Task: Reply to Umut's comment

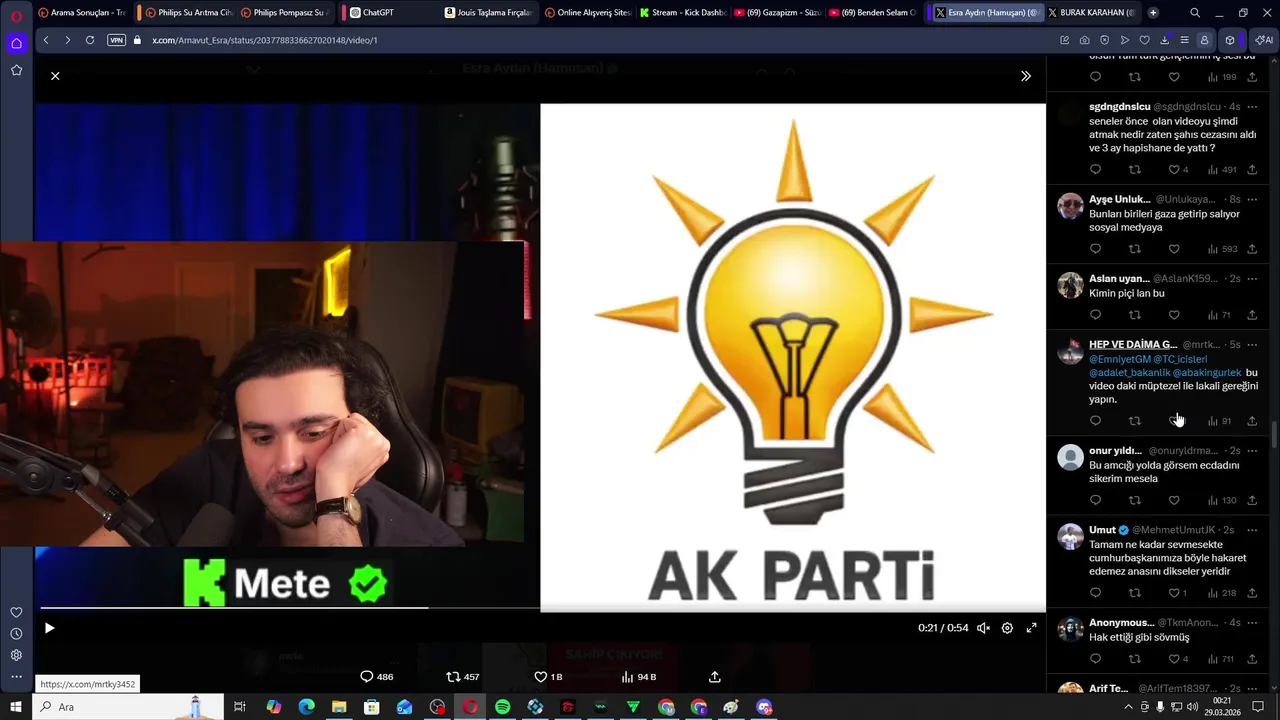Action: 1095,593
